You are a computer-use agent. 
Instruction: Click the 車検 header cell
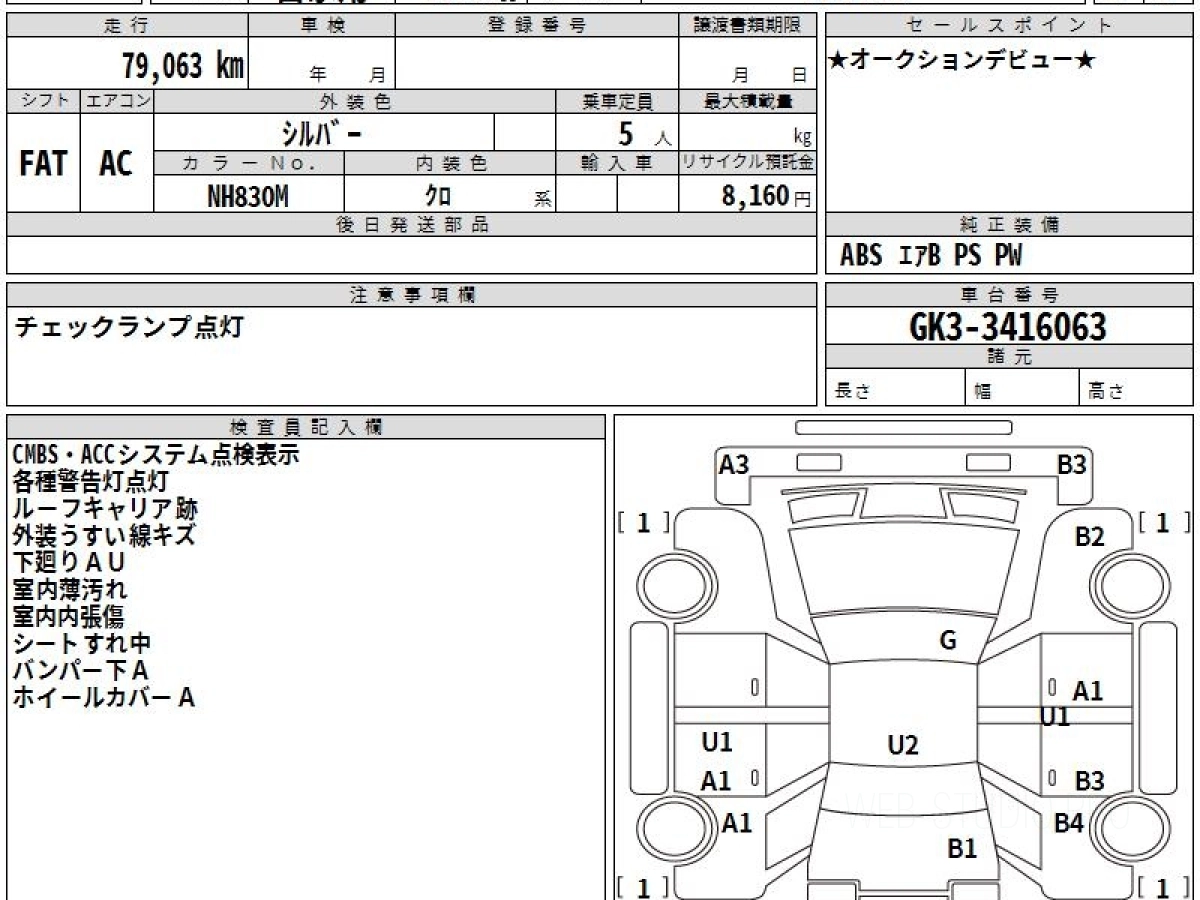(x=321, y=26)
